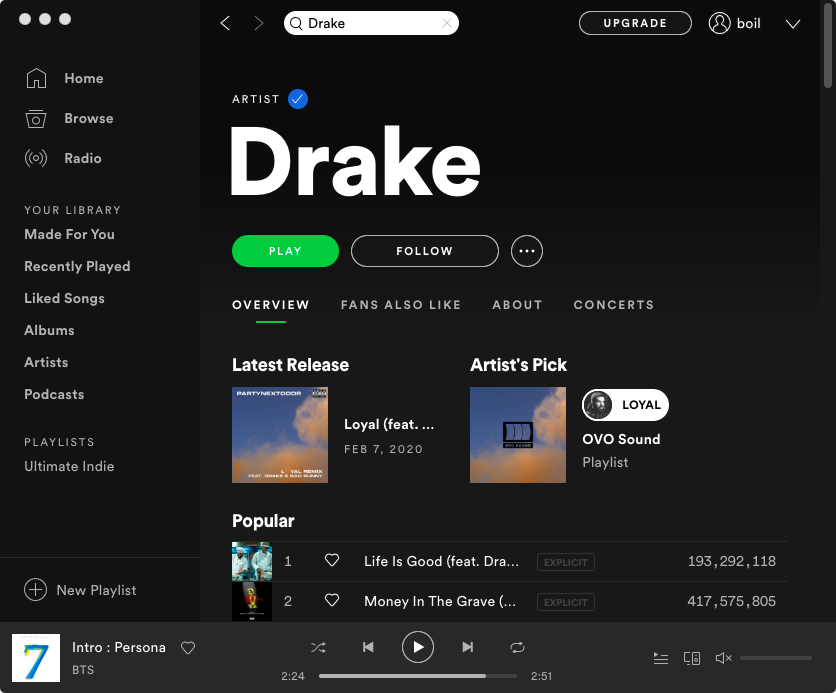Click the UPGRADE button
Viewport: 836px width, 693px height.
point(635,23)
